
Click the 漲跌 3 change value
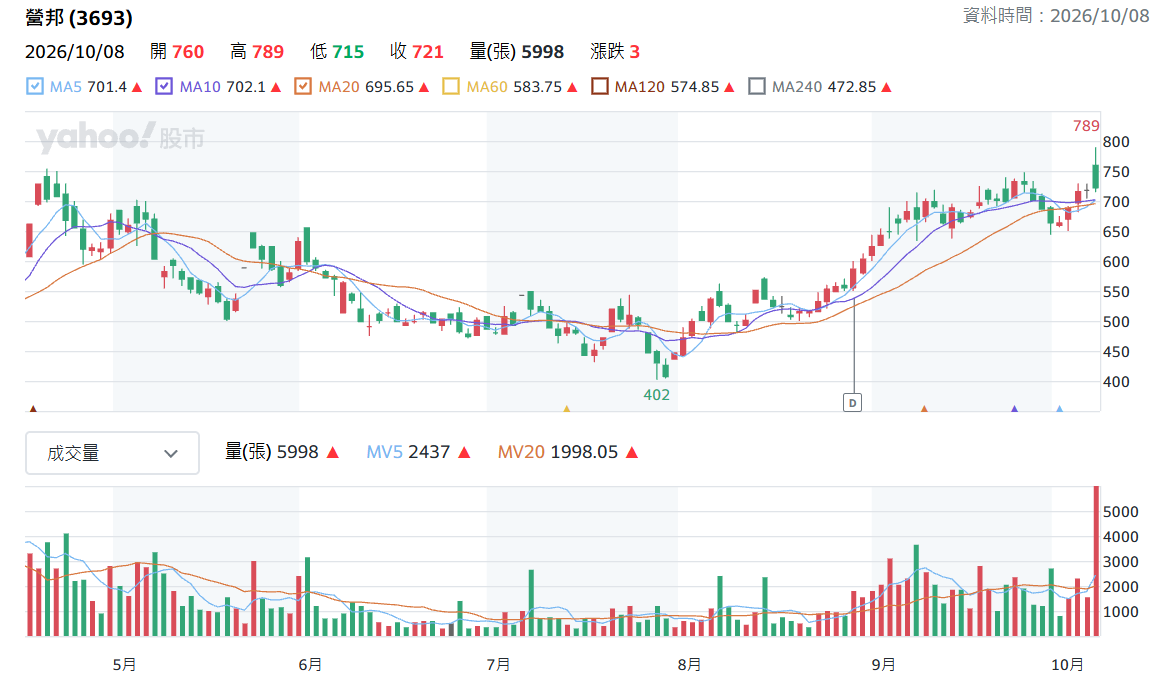615,51
